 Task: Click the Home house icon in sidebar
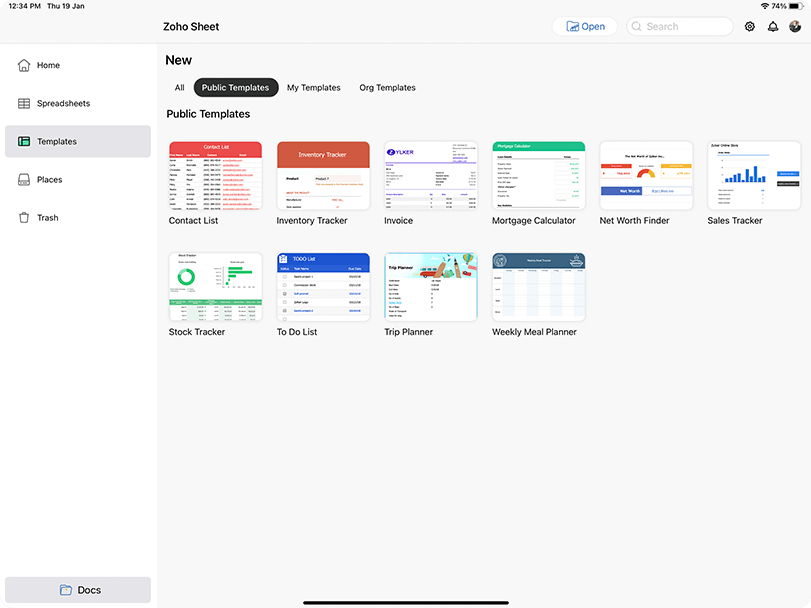(24, 65)
